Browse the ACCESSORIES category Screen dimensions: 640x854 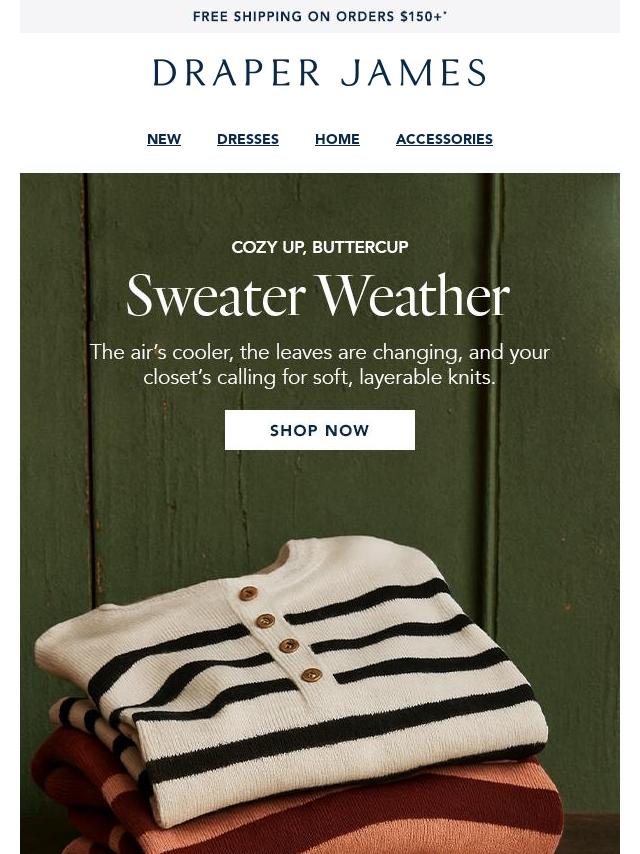(x=444, y=139)
